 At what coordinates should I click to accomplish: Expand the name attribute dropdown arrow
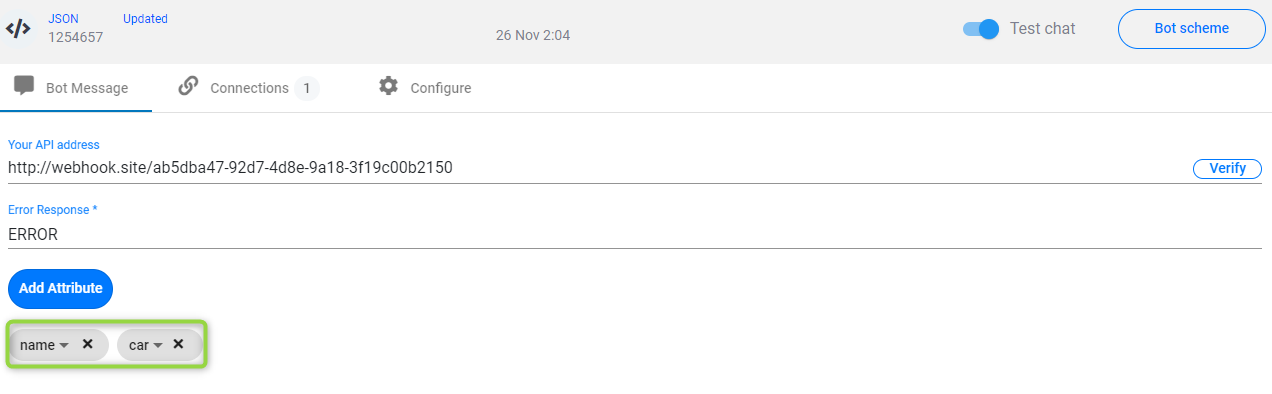(64, 345)
